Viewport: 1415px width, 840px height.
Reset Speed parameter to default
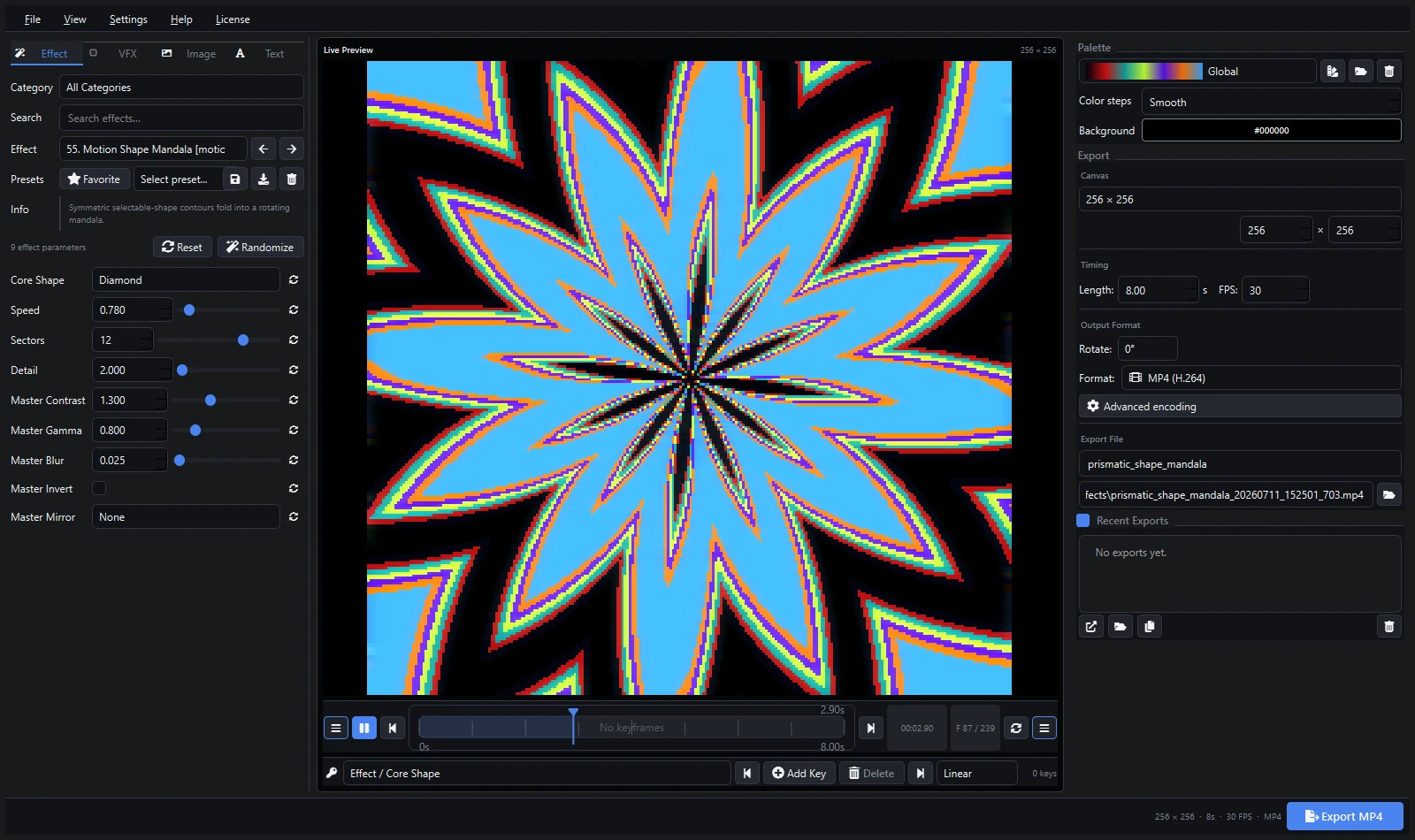294,310
